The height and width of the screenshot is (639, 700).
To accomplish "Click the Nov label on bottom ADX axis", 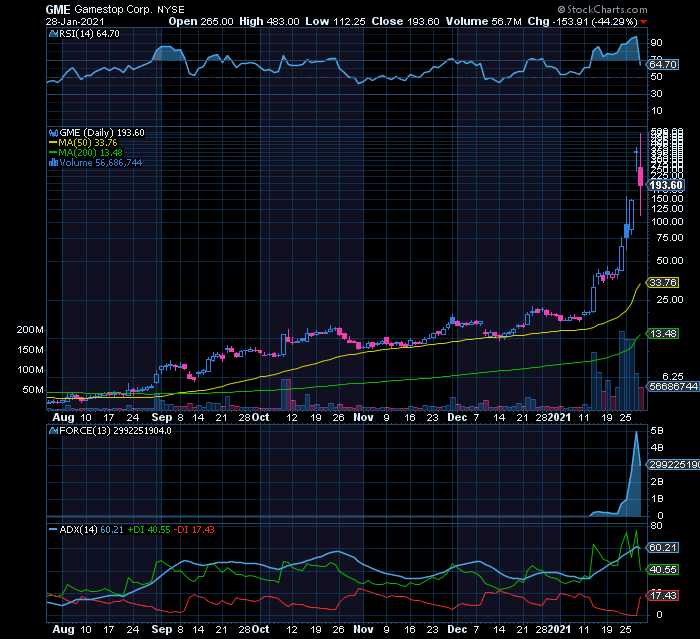I will pyautogui.click(x=363, y=630).
